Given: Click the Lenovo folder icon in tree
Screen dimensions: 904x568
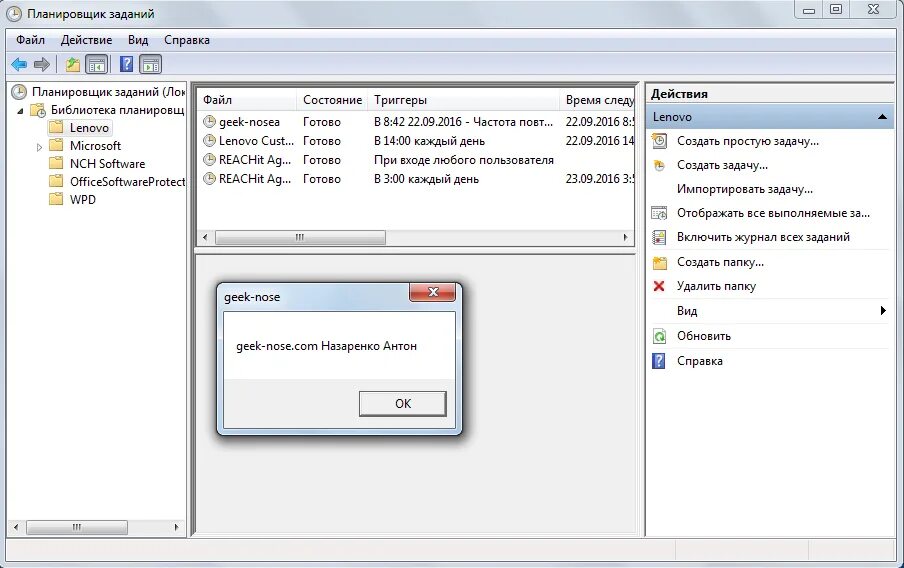Looking at the screenshot, I should pyautogui.click(x=56, y=127).
